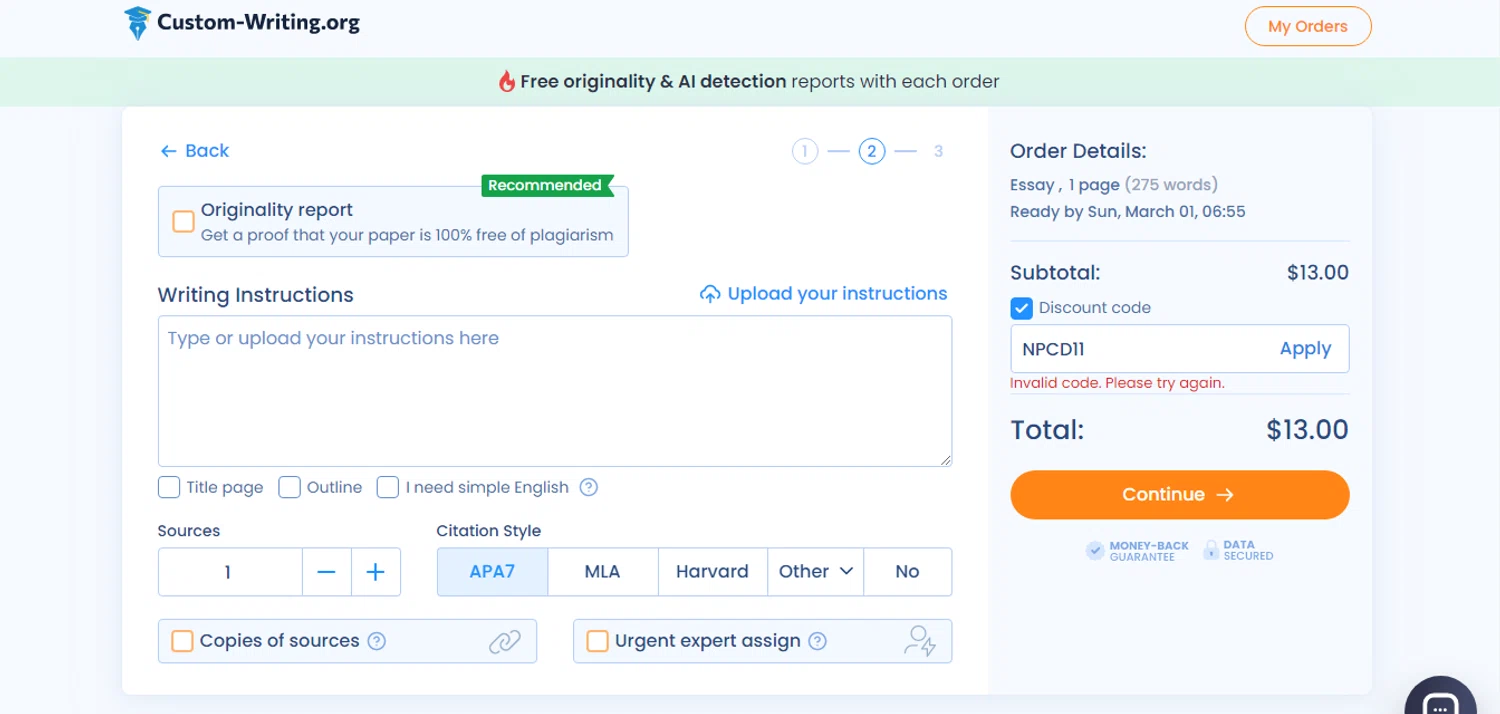This screenshot has height=714, width=1500.
Task: Apply the discount code
Action: 1305,349
